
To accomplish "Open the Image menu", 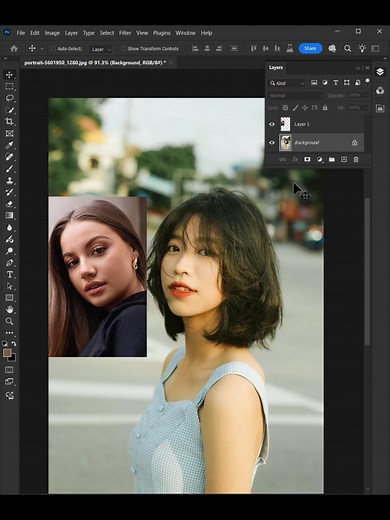I will pyautogui.click(x=52, y=33).
